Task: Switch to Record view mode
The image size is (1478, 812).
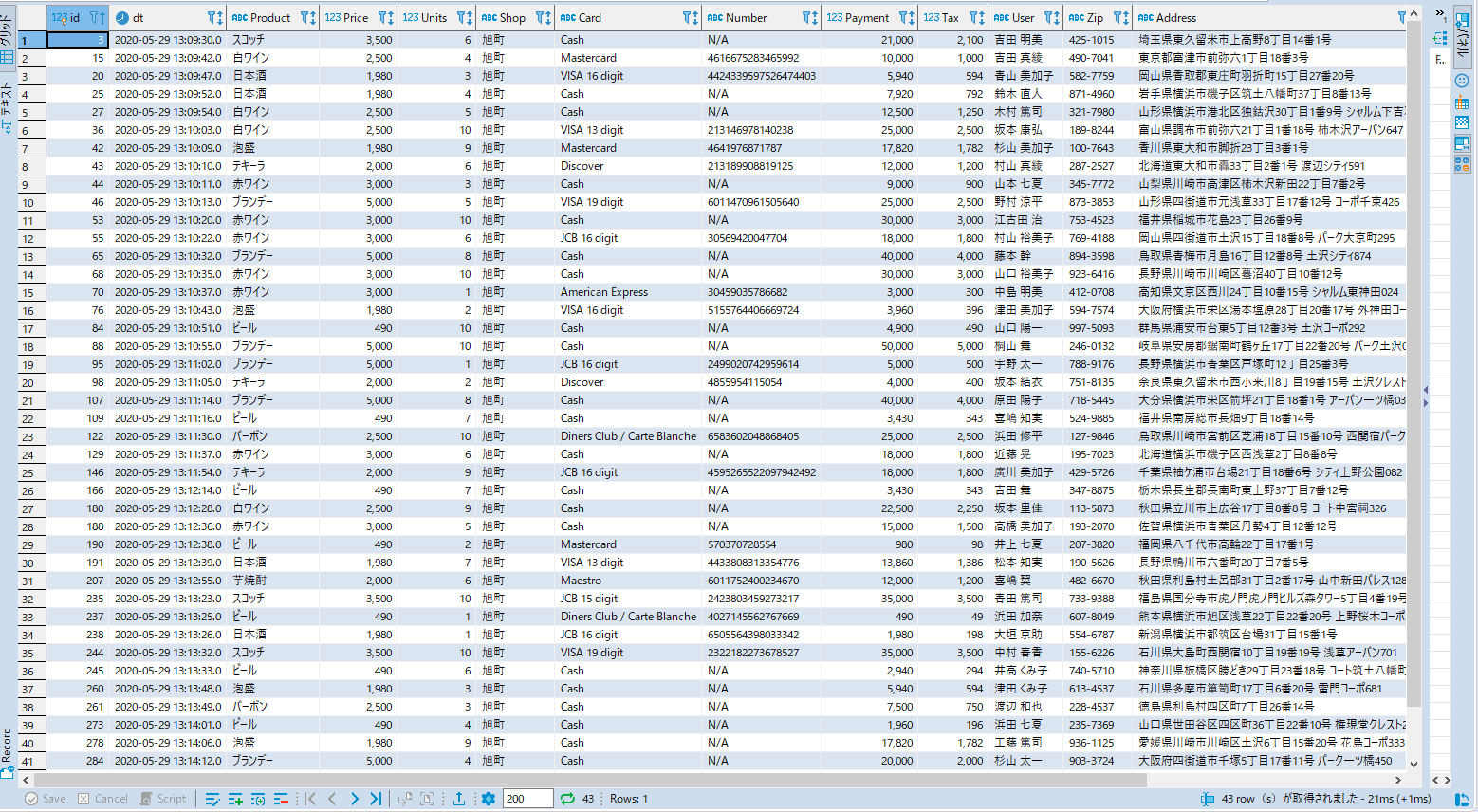Action: coord(8,753)
